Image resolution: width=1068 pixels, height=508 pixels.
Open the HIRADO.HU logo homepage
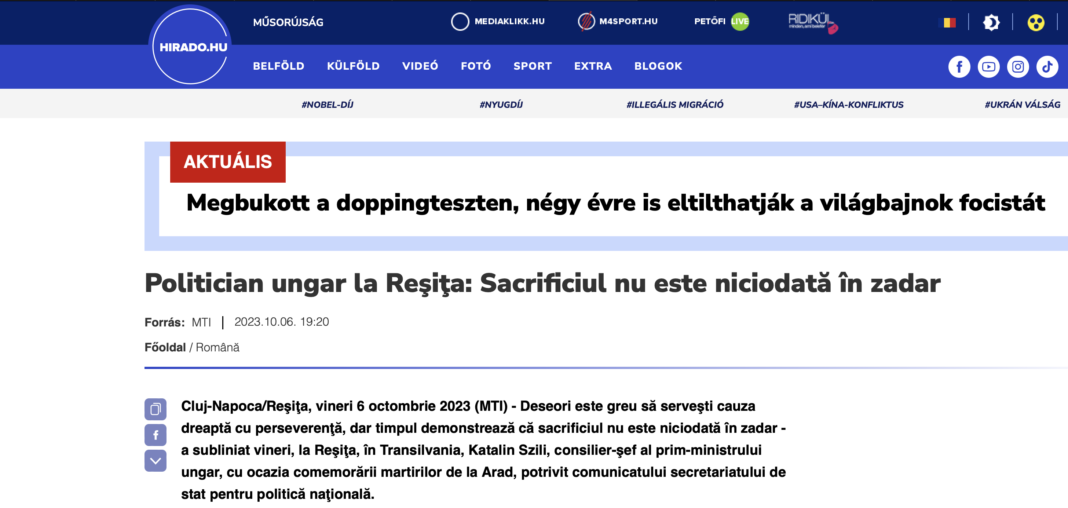coord(190,48)
